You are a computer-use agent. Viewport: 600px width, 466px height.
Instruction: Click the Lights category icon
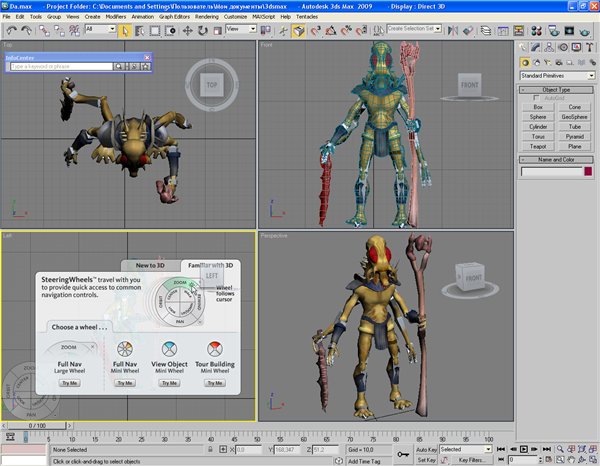(x=548, y=61)
